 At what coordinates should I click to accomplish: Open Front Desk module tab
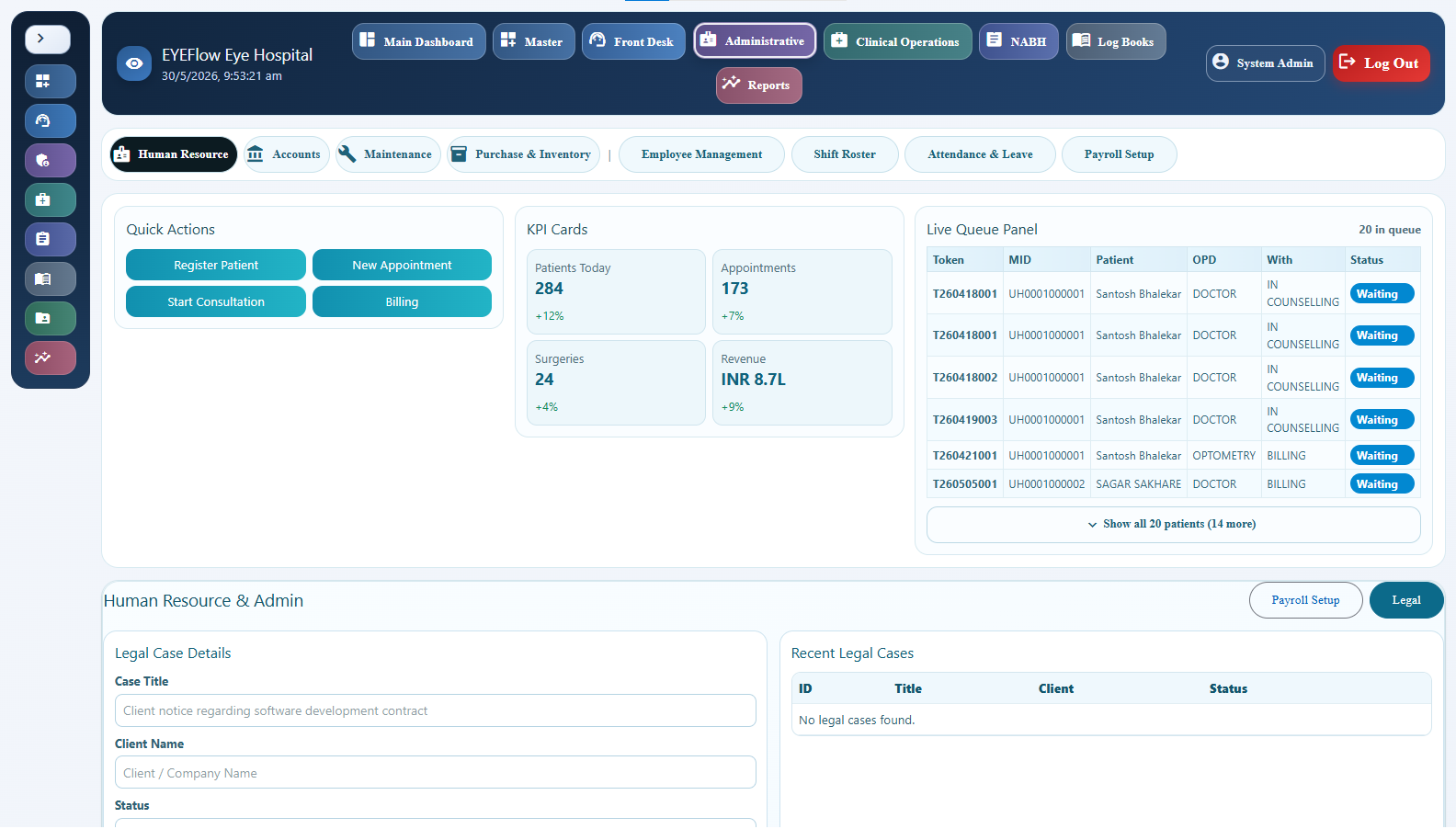coord(633,41)
